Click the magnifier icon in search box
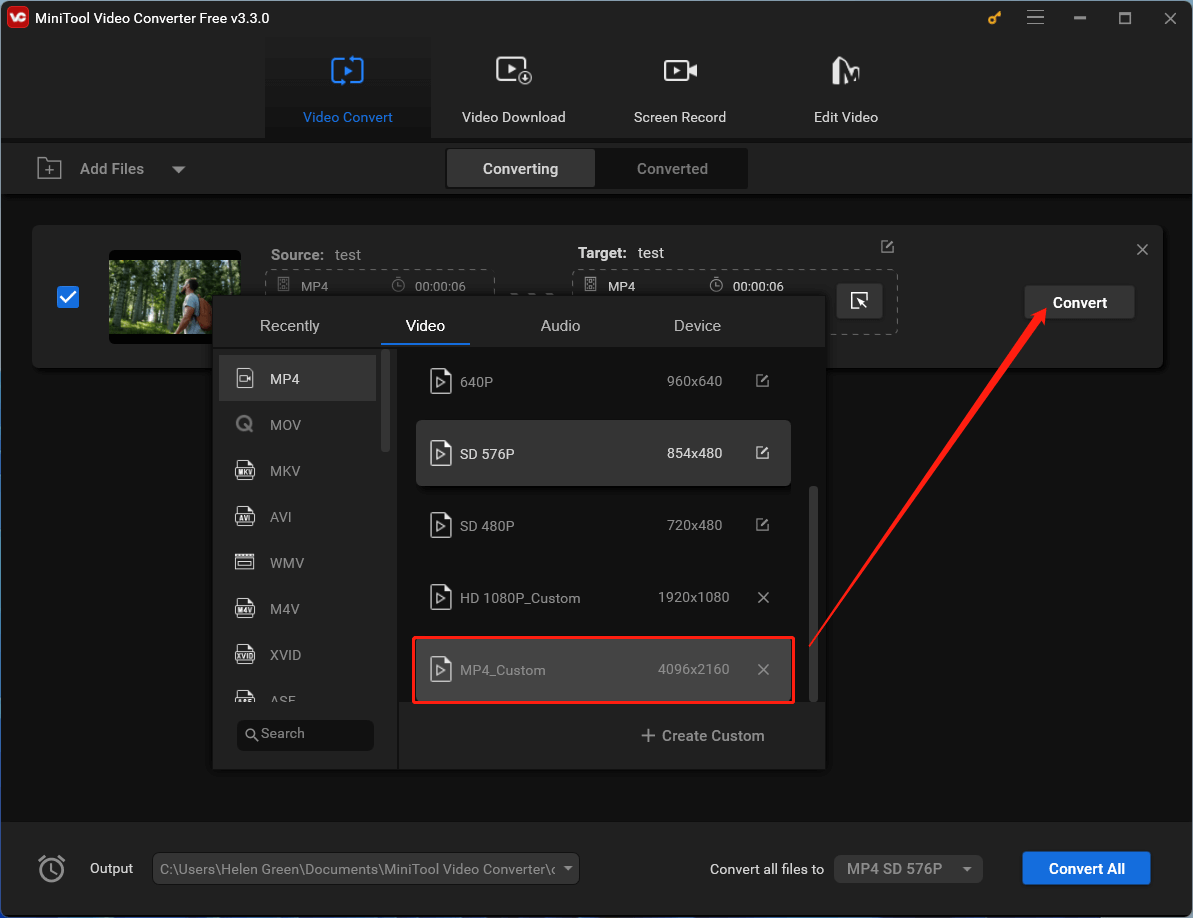1193x918 pixels. click(251, 735)
